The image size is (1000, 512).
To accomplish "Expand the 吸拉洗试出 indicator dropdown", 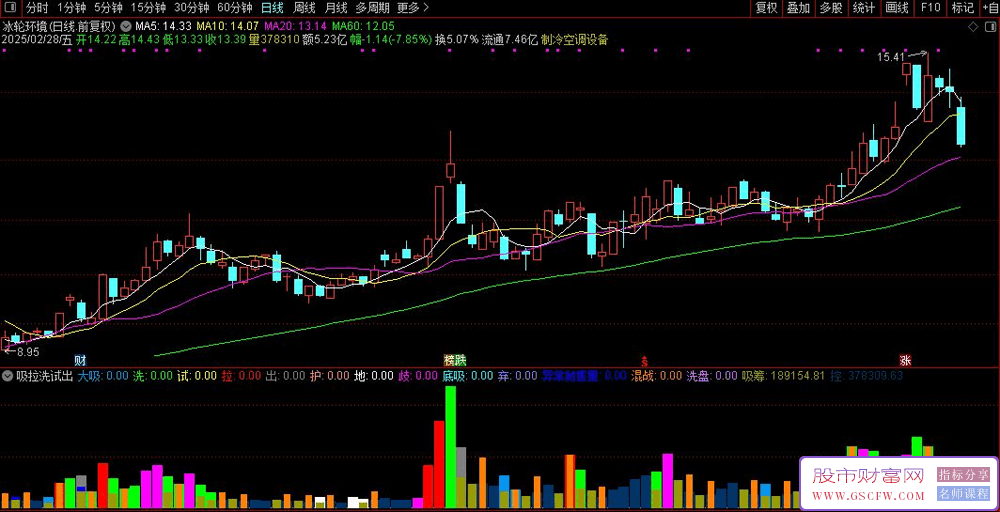I will [x=7, y=376].
